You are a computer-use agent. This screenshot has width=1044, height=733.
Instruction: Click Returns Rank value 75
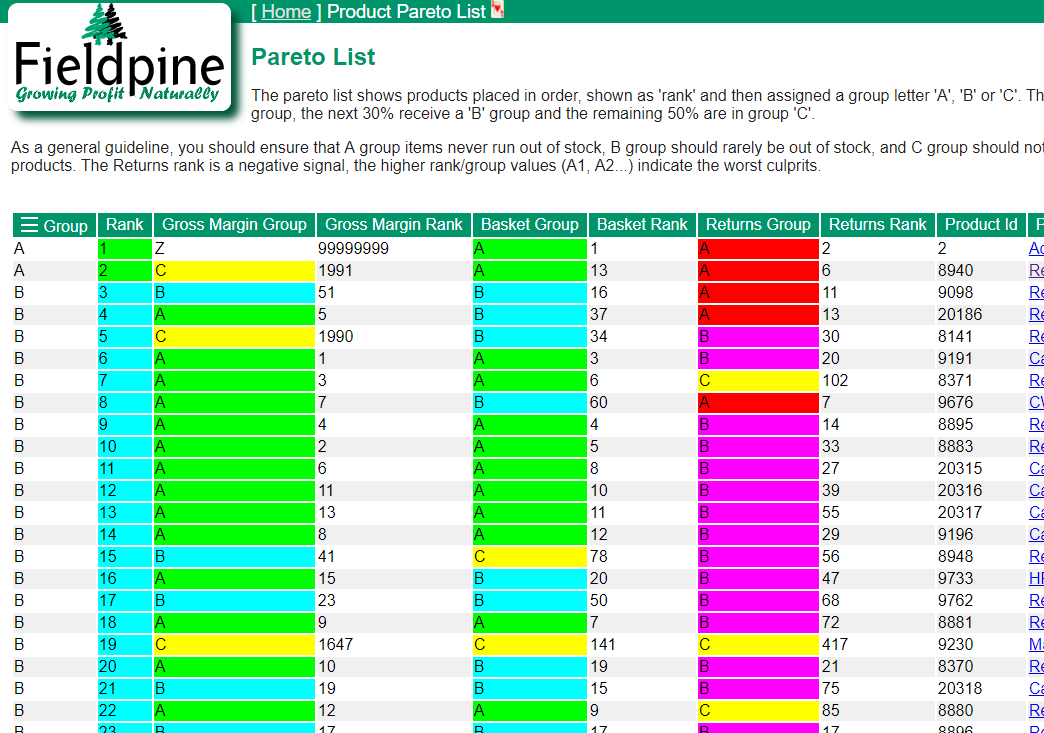[x=830, y=688]
